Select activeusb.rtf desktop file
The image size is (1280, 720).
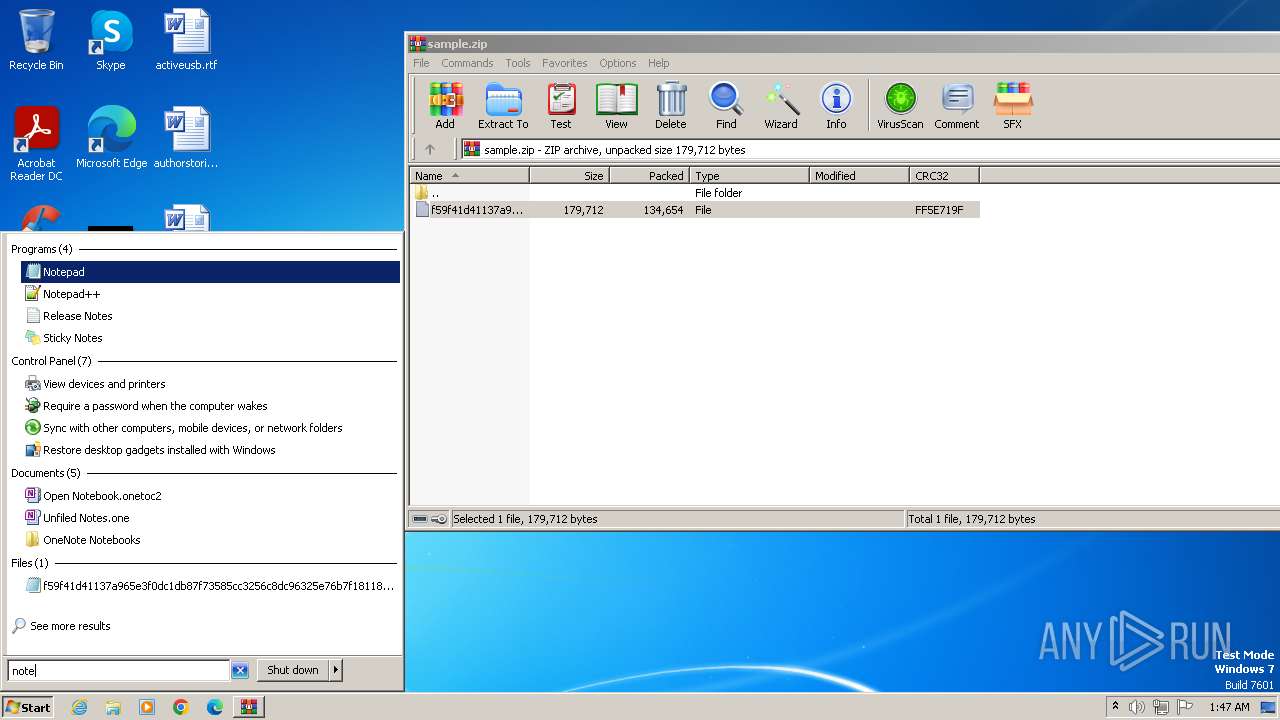pyautogui.click(x=186, y=40)
